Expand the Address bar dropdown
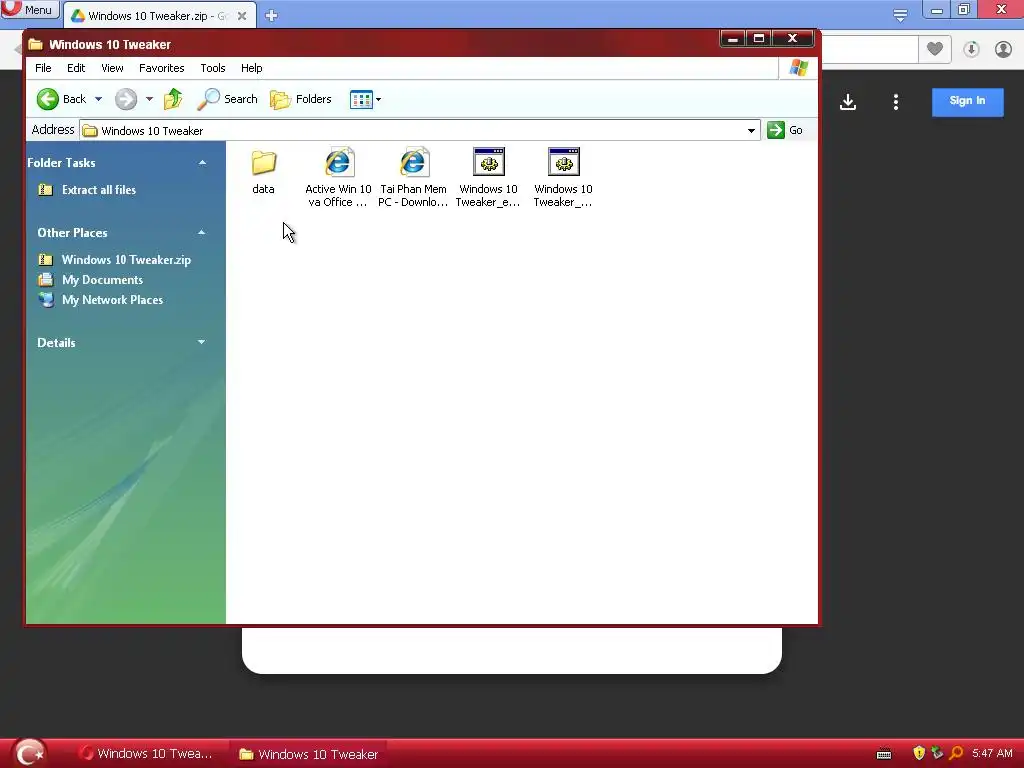Viewport: 1024px width, 768px height. [751, 131]
